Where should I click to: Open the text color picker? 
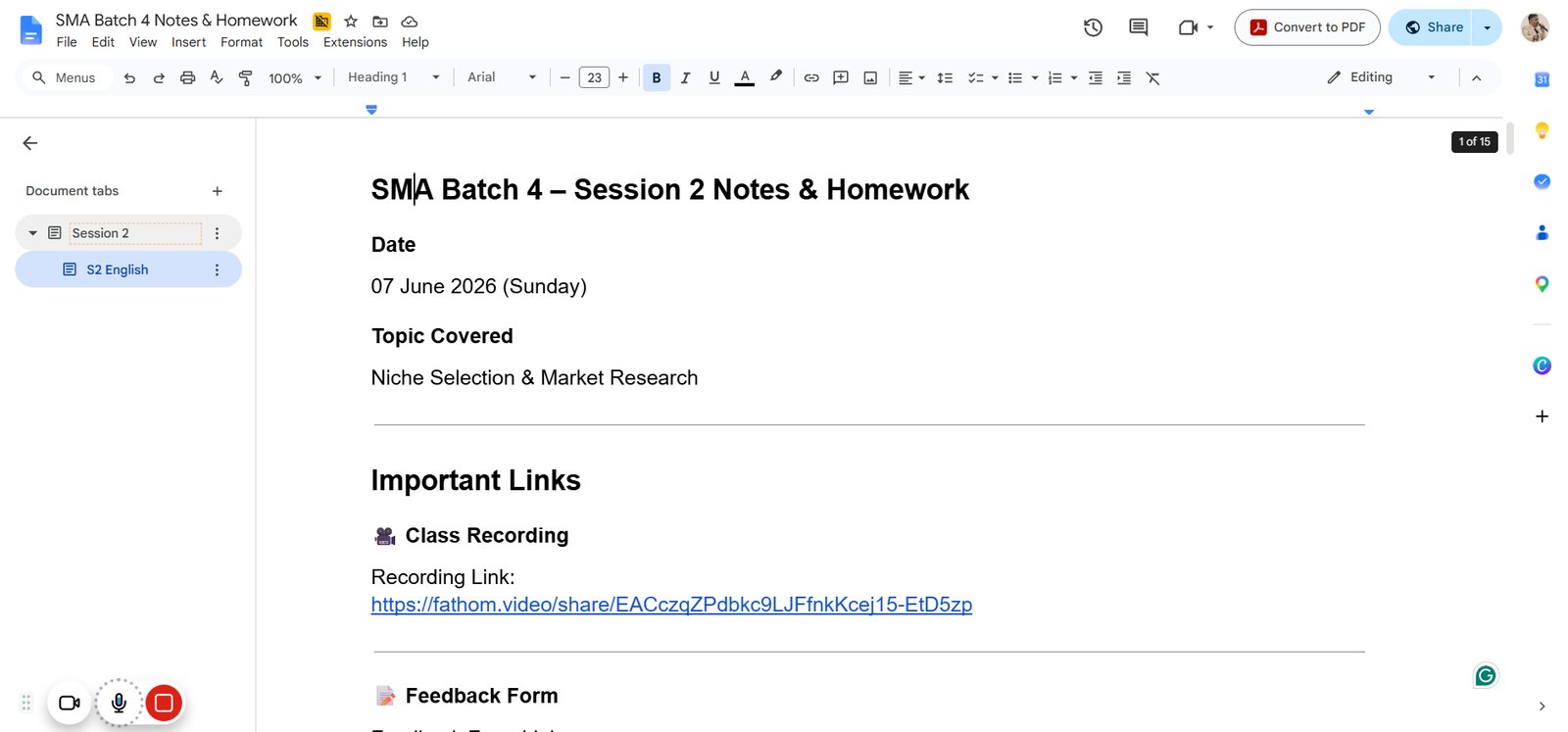[x=745, y=78]
